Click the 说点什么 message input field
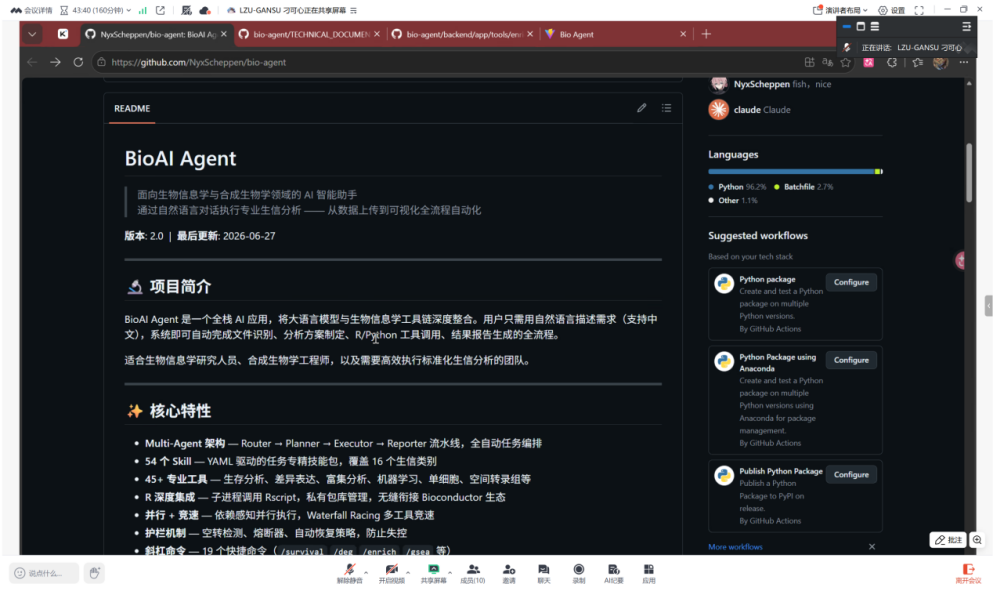 [x=44, y=573]
